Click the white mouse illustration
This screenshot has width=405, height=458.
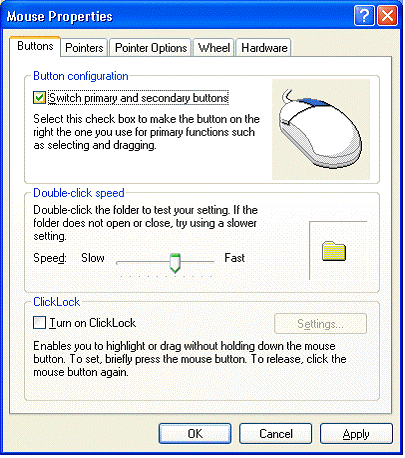[x=320, y=129]
